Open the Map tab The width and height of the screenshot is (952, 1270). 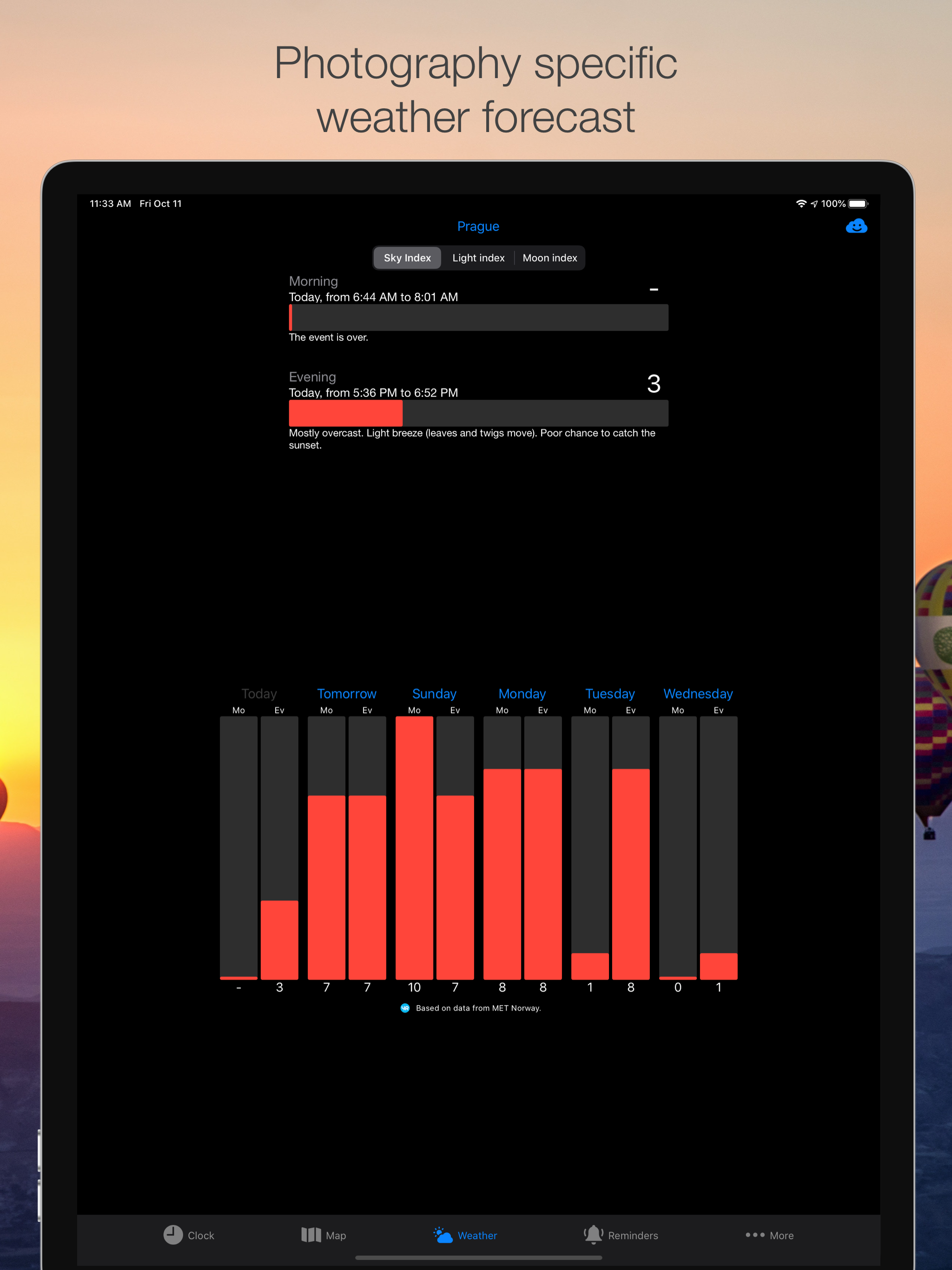point(324,1235)
